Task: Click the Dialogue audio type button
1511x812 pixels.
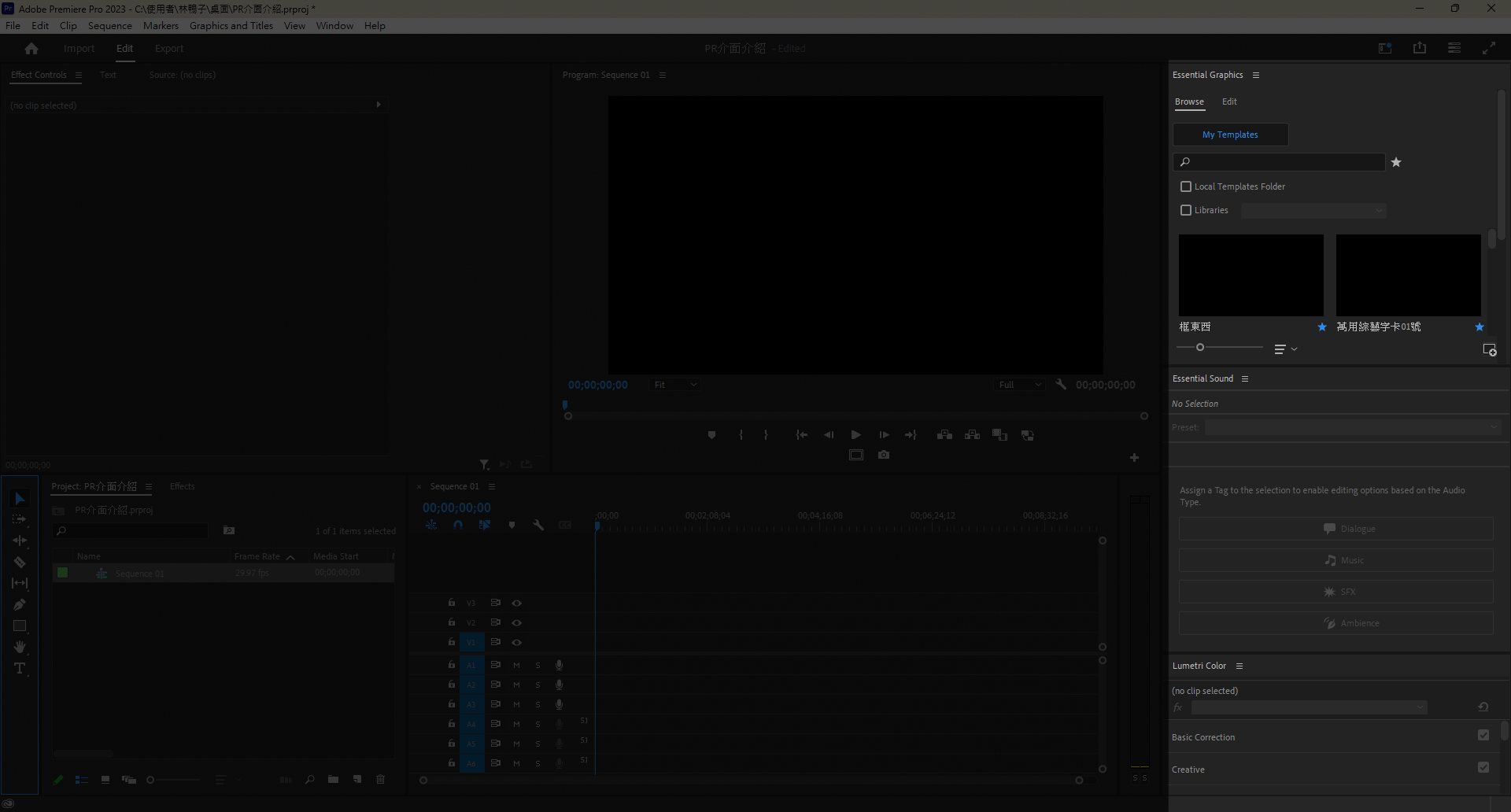Action: (1336, 529)
